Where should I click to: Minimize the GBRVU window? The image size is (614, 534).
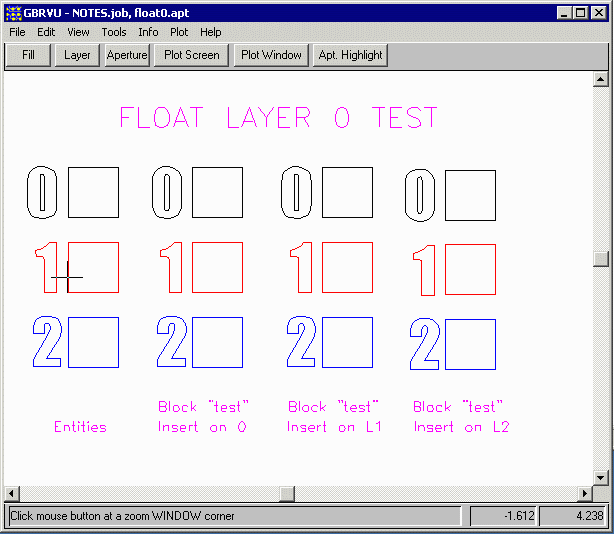[564, 13]
